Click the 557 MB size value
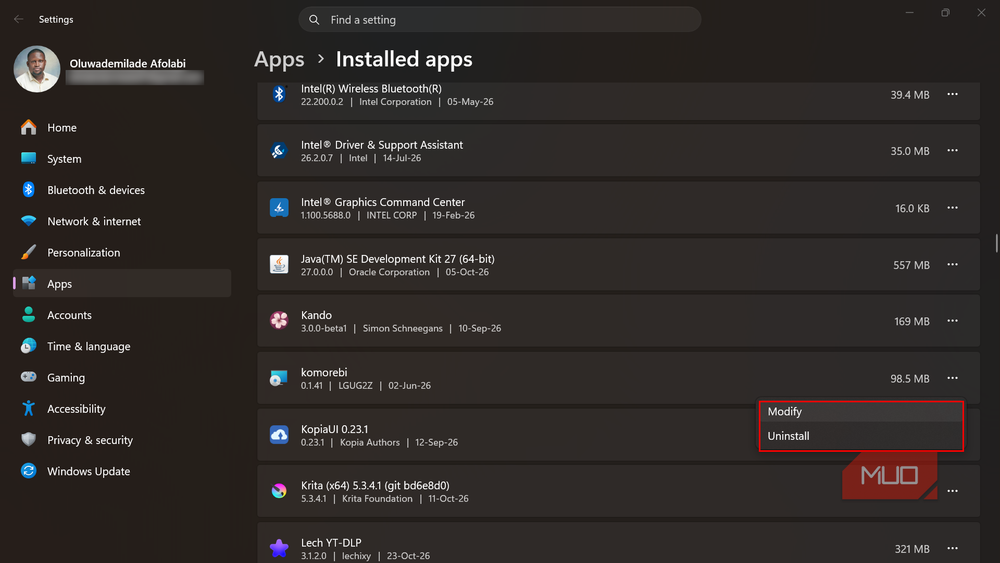Viewport: 1000px width, 563px height. point(911,265)
